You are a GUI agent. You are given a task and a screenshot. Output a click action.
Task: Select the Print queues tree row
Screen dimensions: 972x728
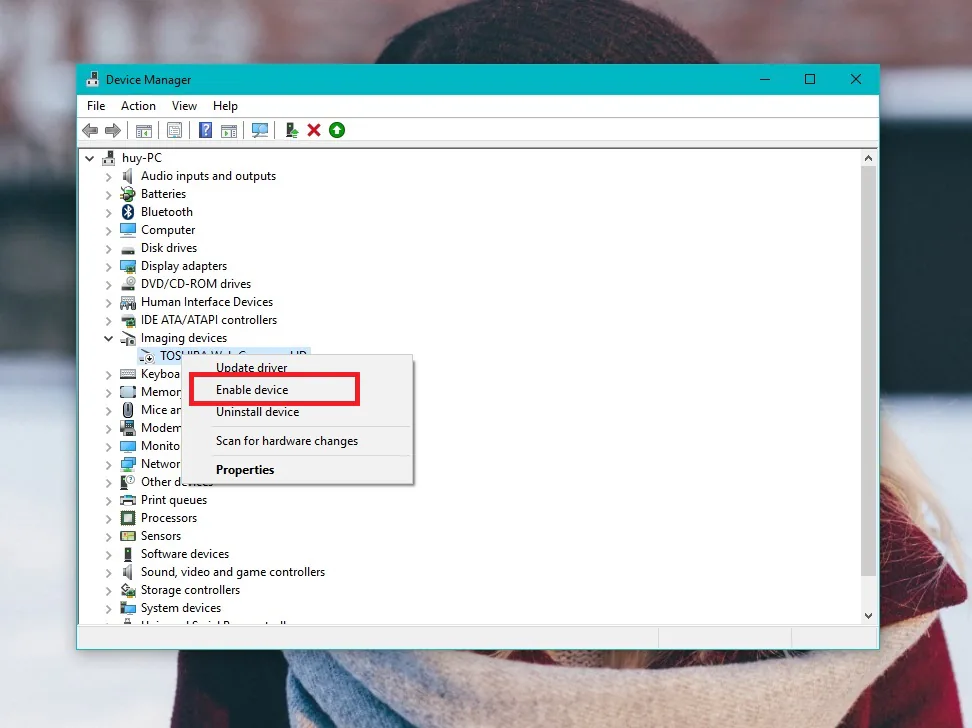(x=174, y=500)
